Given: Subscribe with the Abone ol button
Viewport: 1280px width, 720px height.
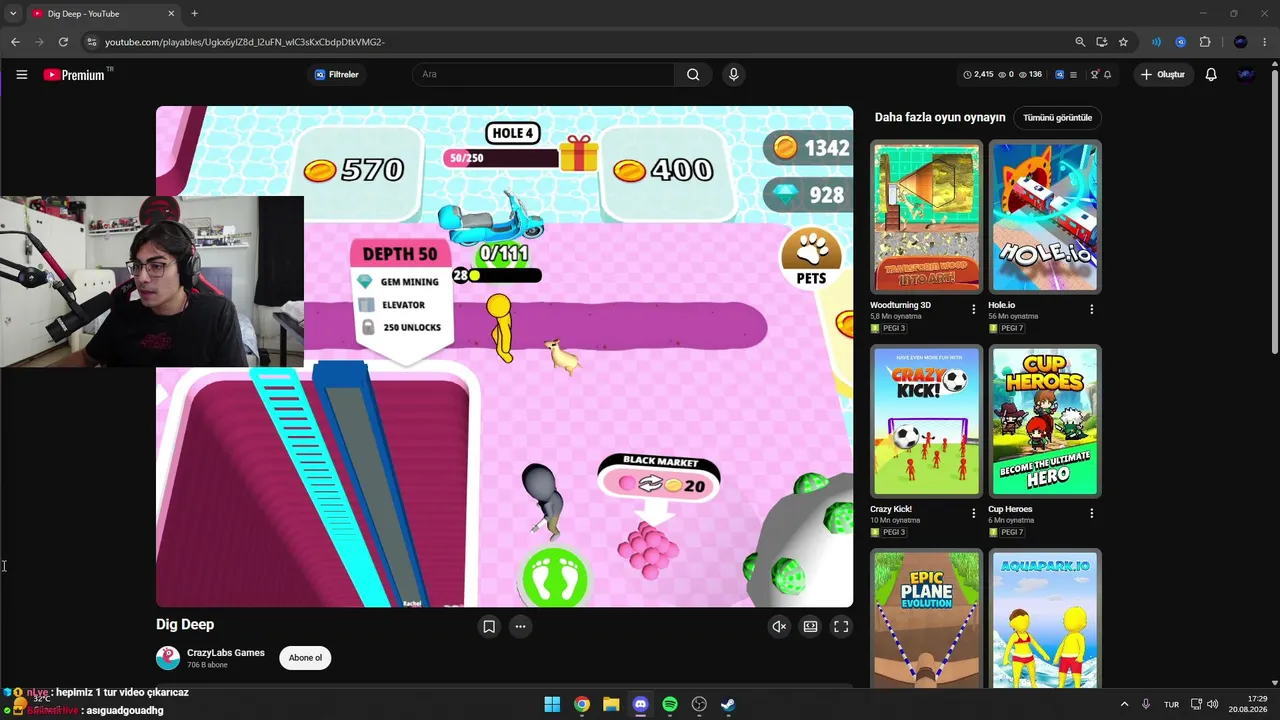Looking at the screenshot, I should click(305, 658).
